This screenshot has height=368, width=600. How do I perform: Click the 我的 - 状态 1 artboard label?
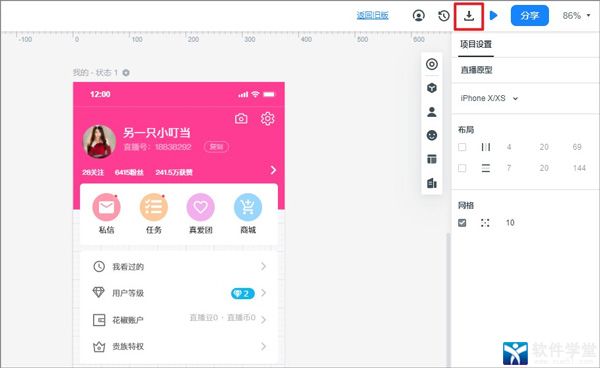[x=96, y=73]
